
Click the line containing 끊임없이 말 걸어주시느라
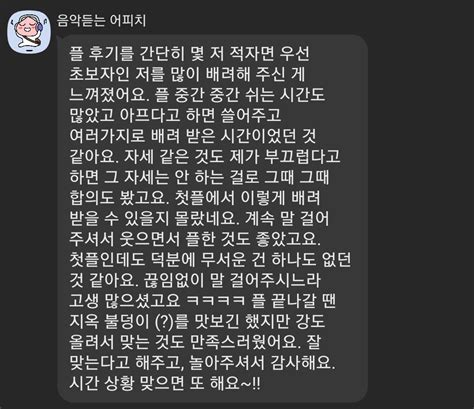195,280
